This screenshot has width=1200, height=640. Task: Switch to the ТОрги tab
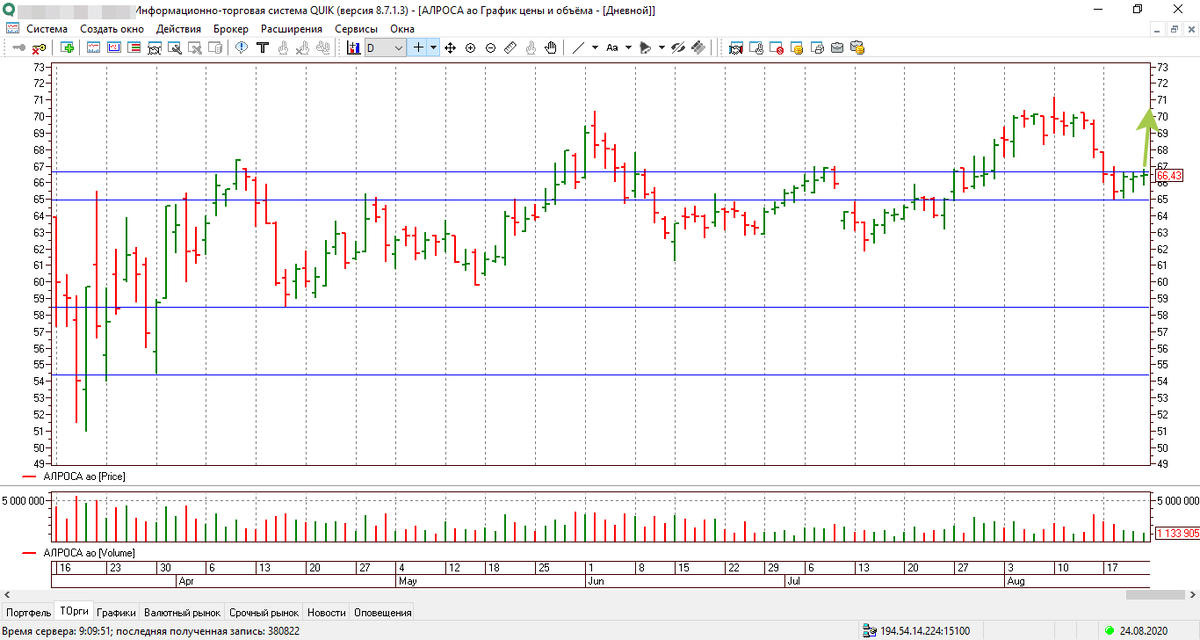tap(74, 610)
